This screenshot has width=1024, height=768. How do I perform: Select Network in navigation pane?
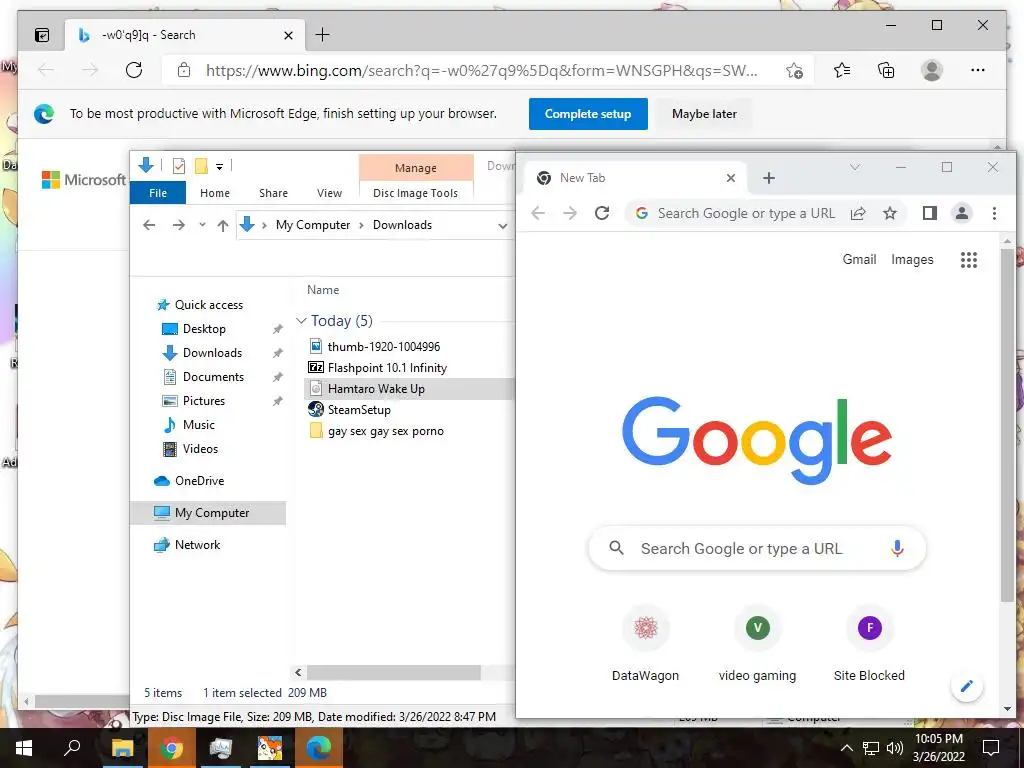[x=197, y=545]
